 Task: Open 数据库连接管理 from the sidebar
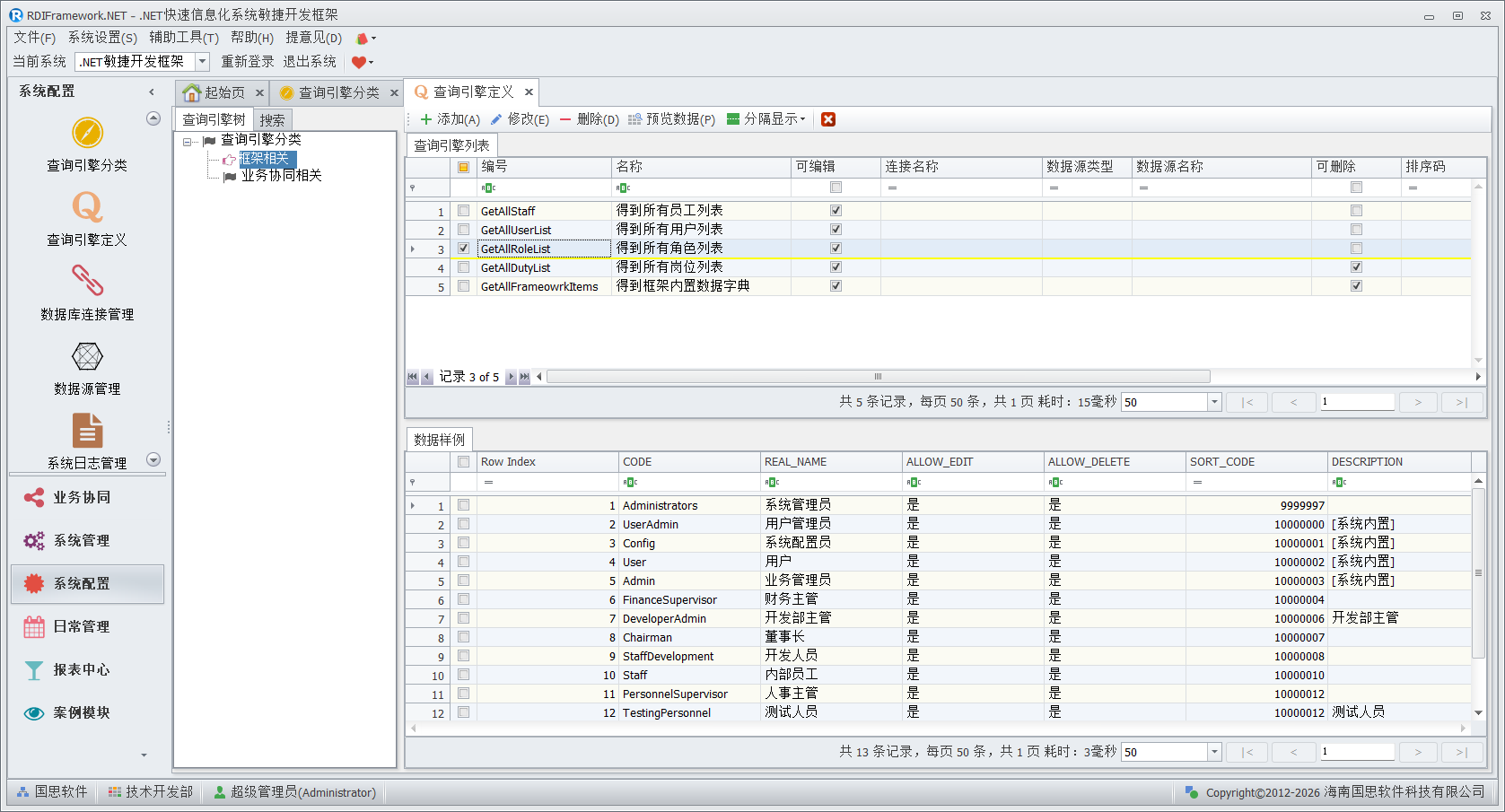click(87, 282)
